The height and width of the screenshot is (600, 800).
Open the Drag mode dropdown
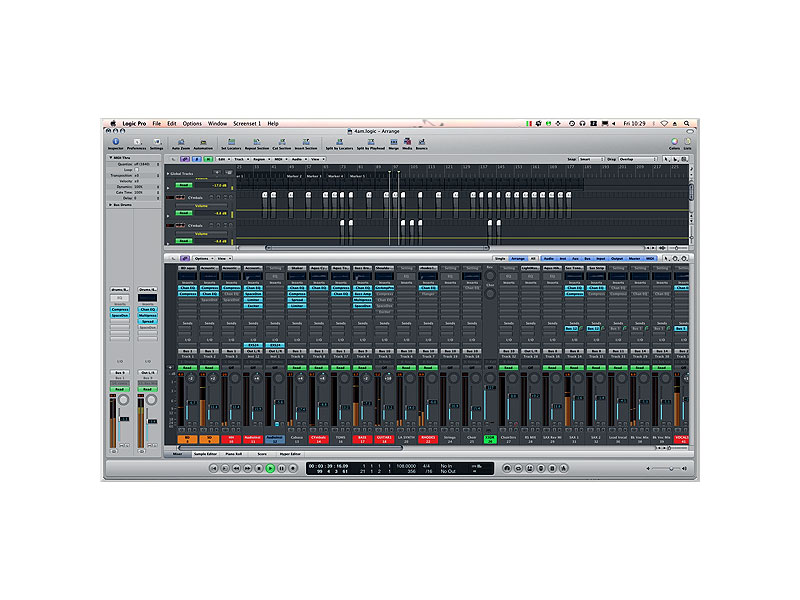(637, 159)
